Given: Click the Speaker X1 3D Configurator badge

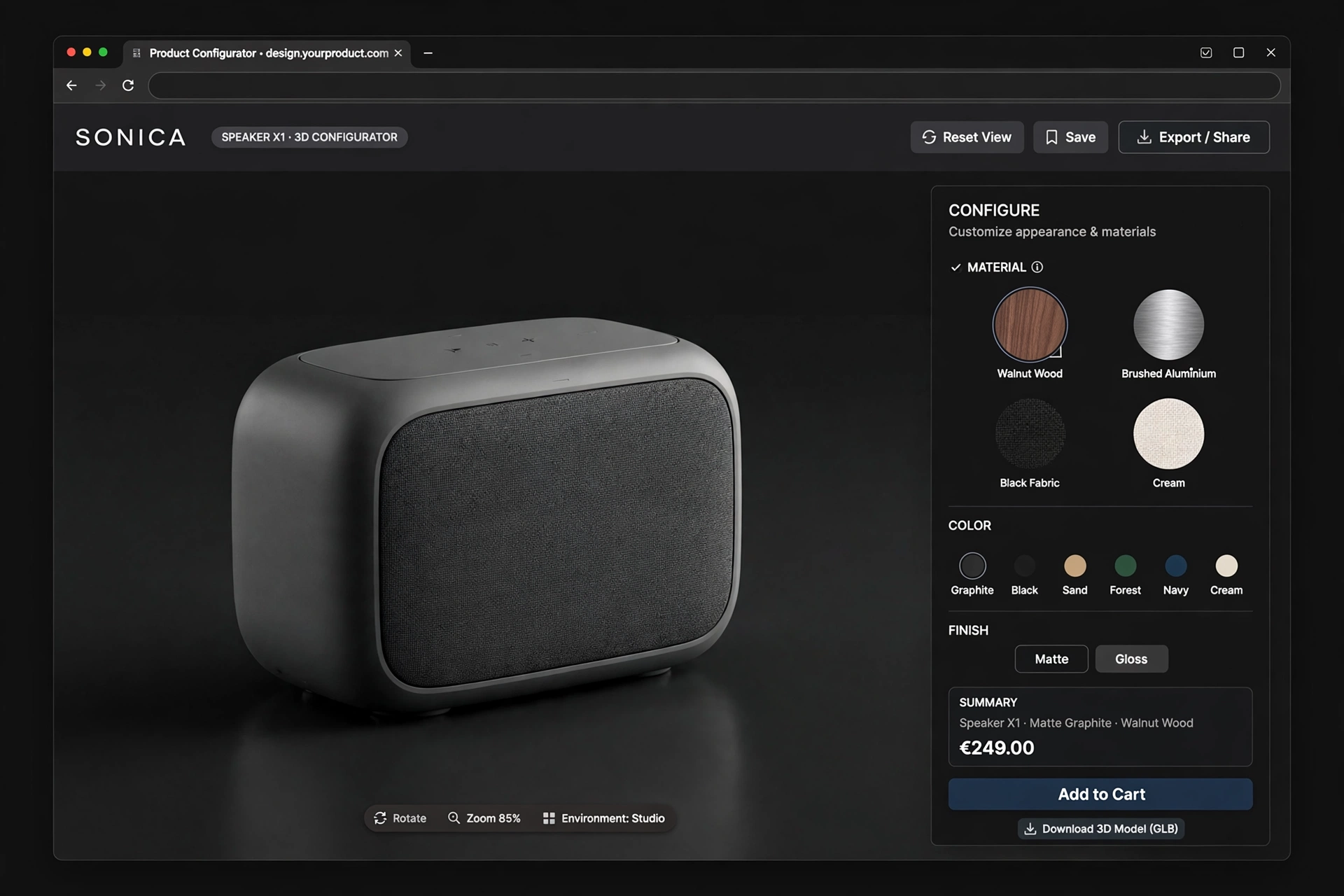Looking at the screenshot, I should click(309, 137).
